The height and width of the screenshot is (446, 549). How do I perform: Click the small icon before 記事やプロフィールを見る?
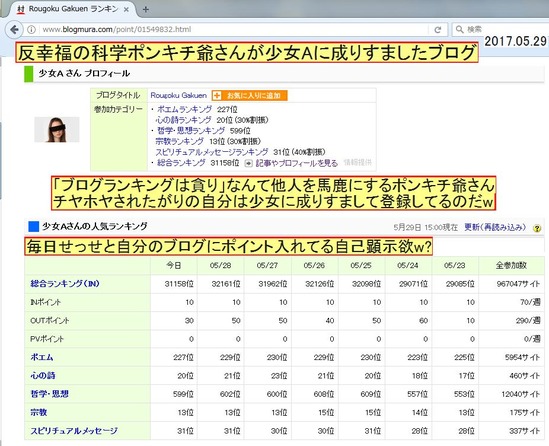pyautogui.click(x=248, y=163)
